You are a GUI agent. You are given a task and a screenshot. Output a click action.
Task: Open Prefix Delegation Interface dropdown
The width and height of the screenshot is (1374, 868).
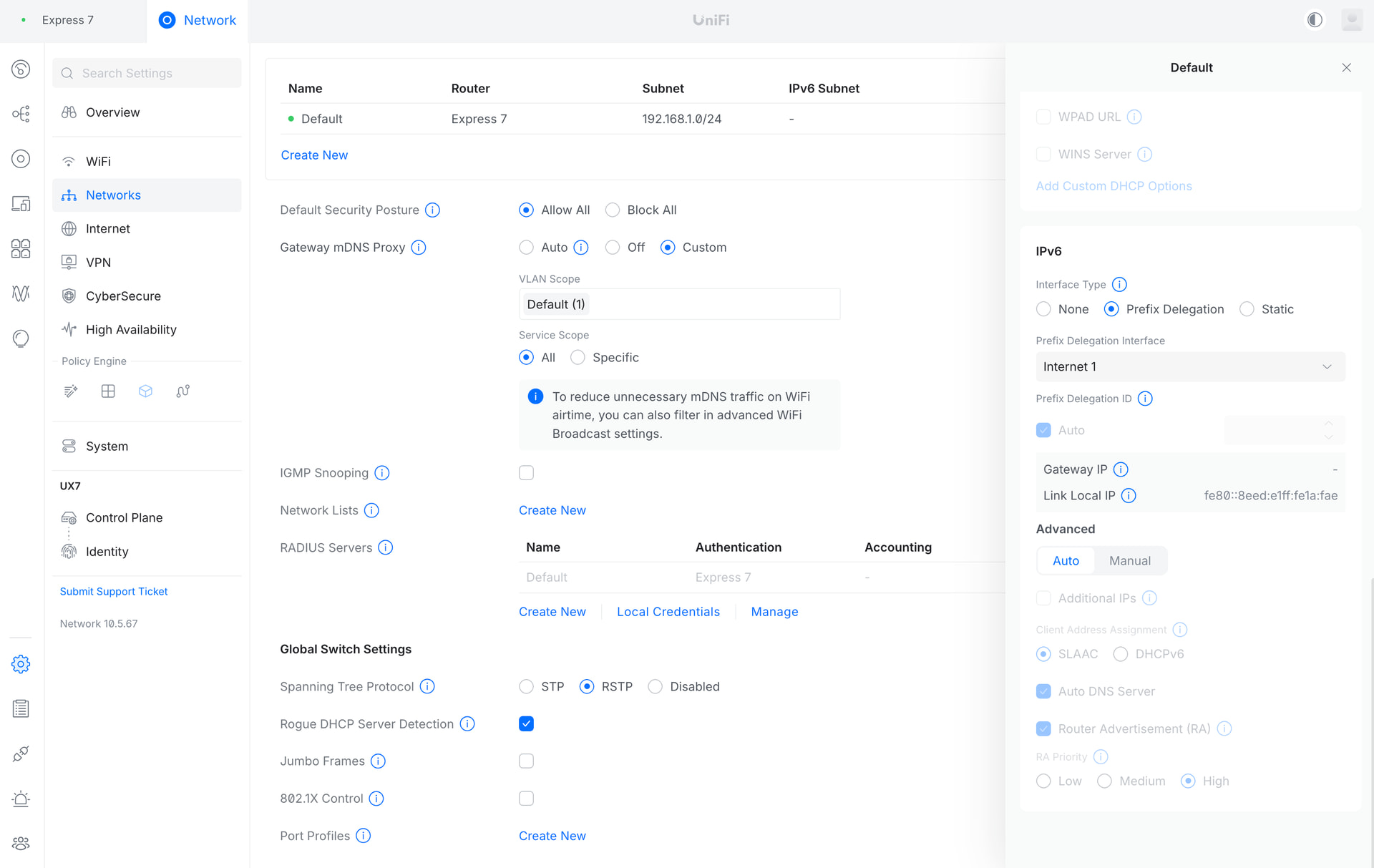coord(1190,366)
